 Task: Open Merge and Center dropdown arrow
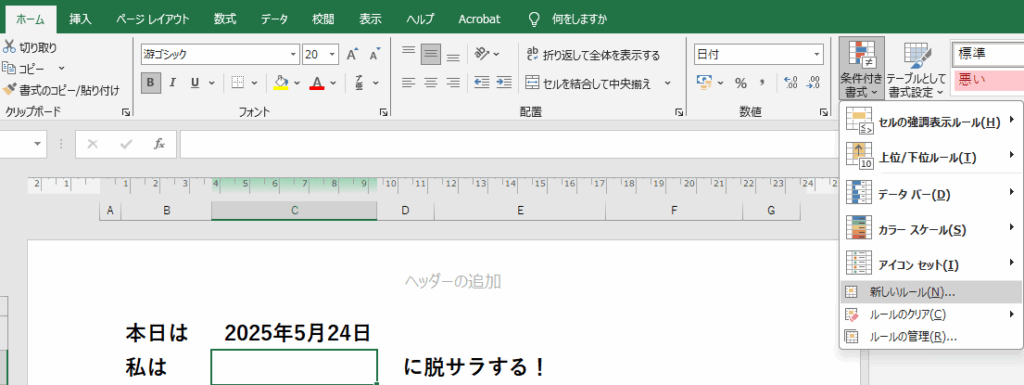coord(667,83)
